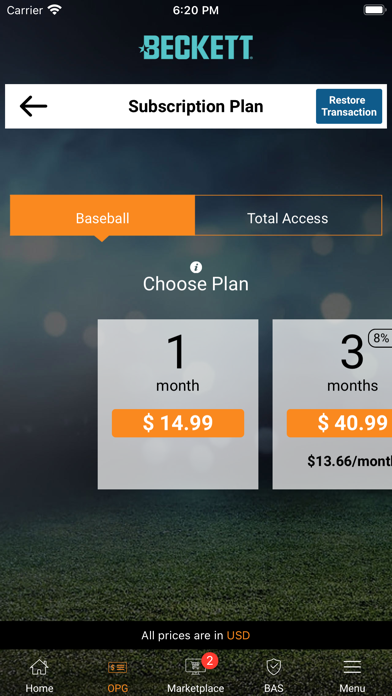This screenshot has height=696, width=392.
Task: Tap the USD currency link
Action: (238, 635)
